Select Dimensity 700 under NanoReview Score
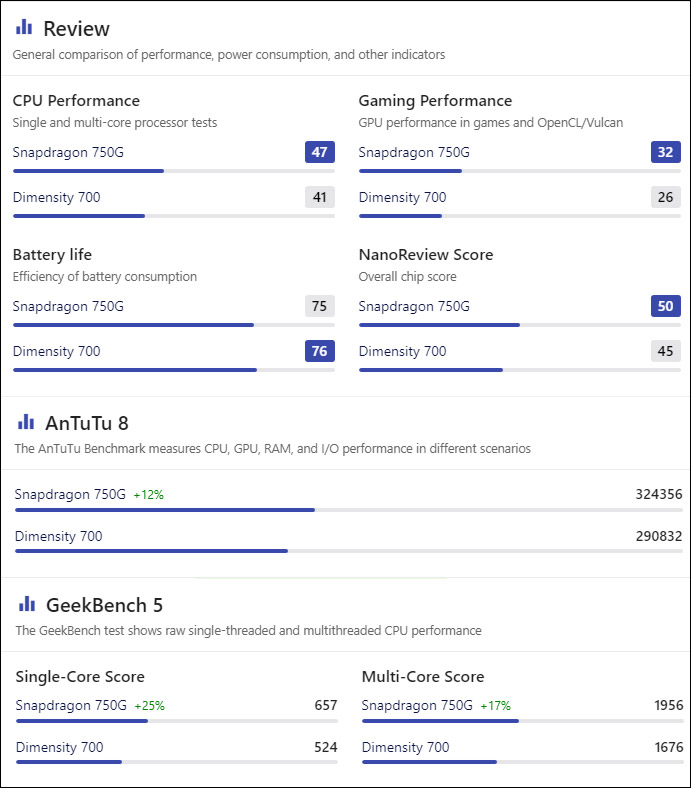 pyautogui.click(x=402, y=351)
